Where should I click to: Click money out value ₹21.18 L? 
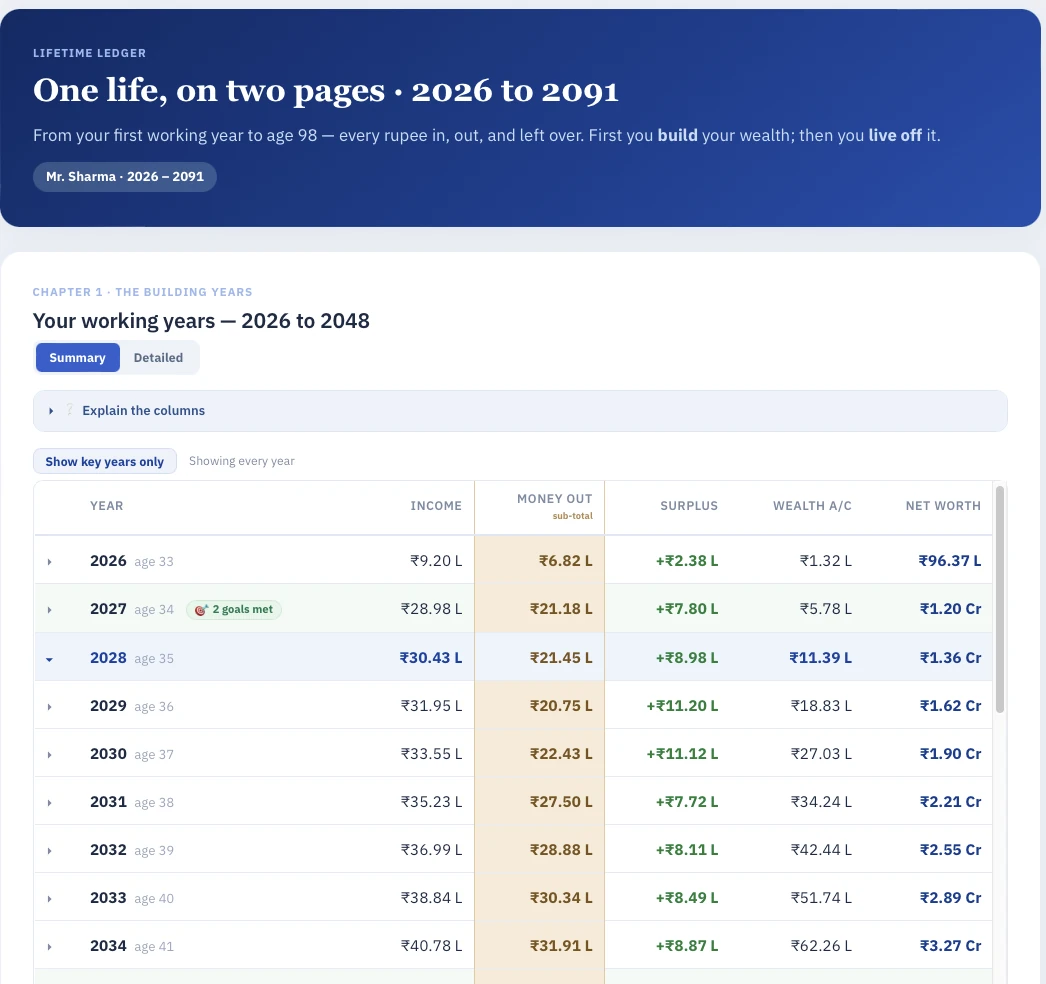(561, 609)
